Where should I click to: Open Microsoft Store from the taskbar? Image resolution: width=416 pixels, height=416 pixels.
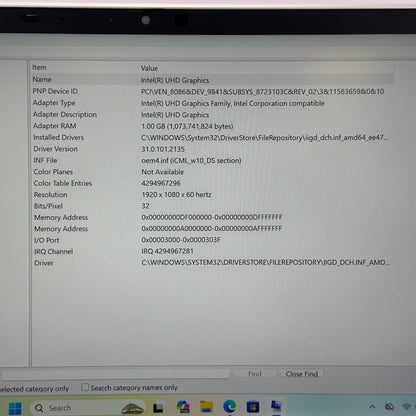pos(253,406)
